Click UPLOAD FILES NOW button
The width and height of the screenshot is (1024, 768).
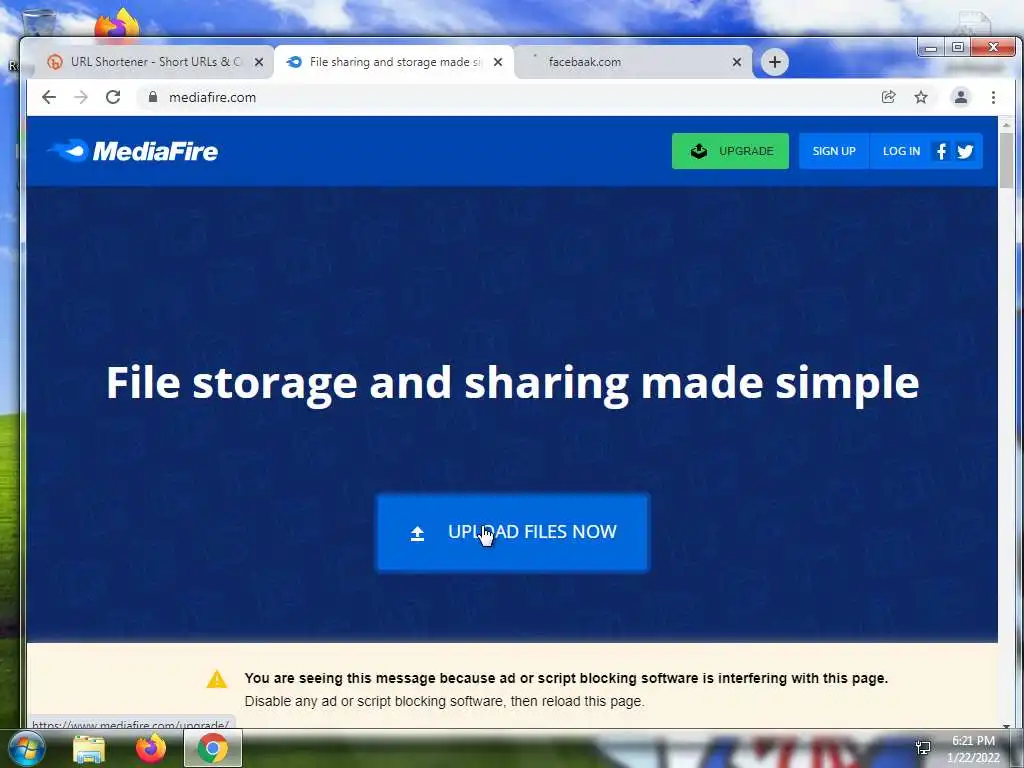513,532
